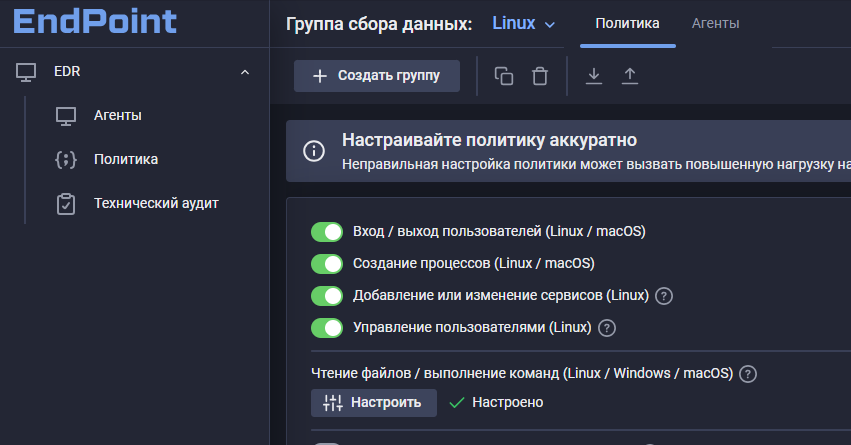The image size is (851, 445).
Task: Turn off Управление пользователями (Linux) switch
Action: click(327, 327)
